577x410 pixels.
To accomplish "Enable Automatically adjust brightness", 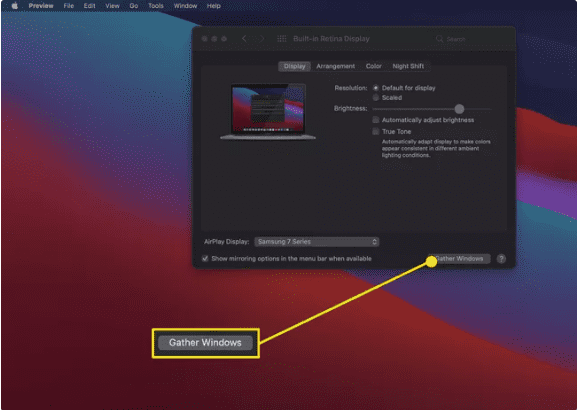I will click(376, 120).
